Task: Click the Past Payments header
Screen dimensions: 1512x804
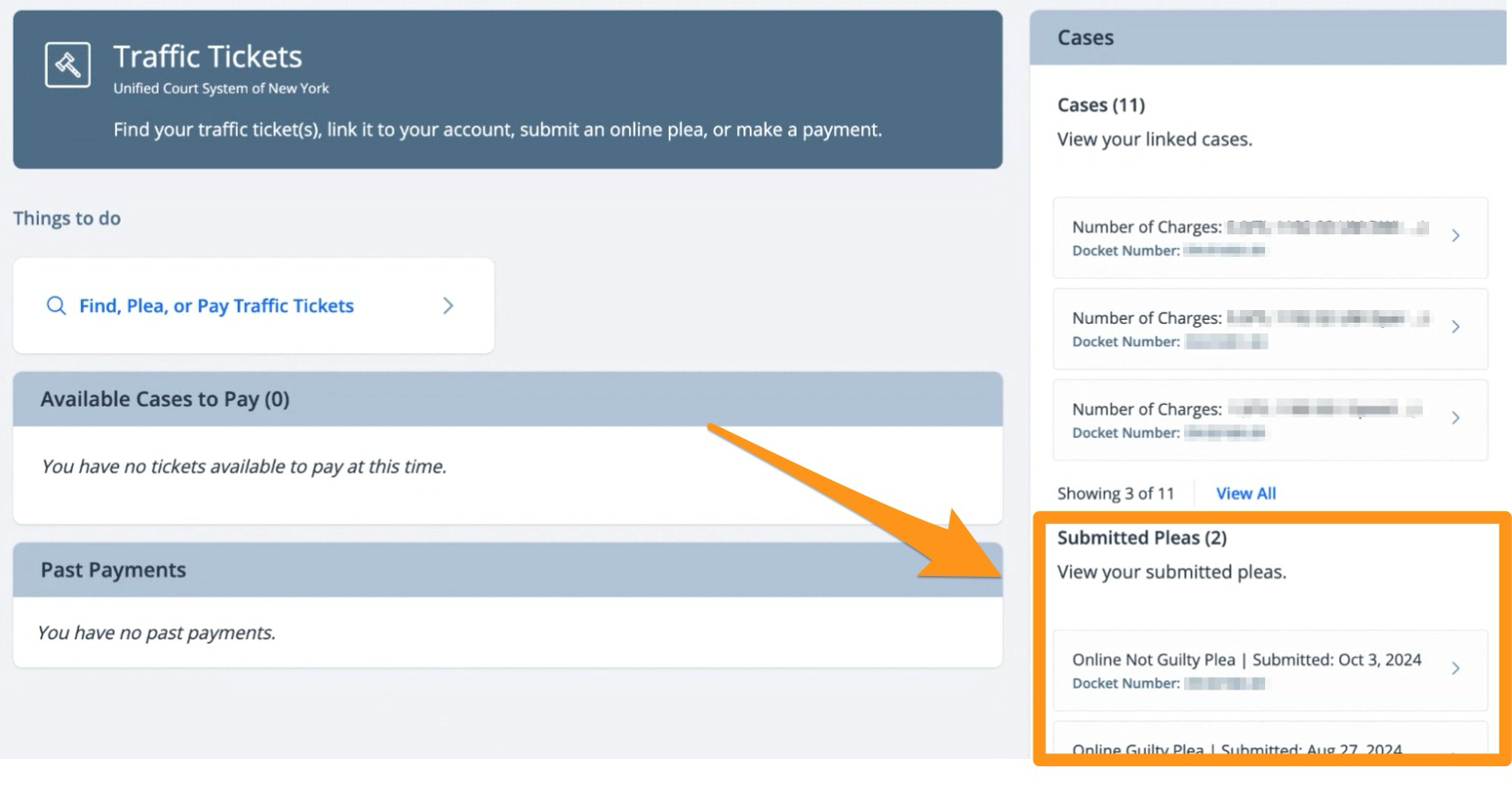Action: [507, 570]
